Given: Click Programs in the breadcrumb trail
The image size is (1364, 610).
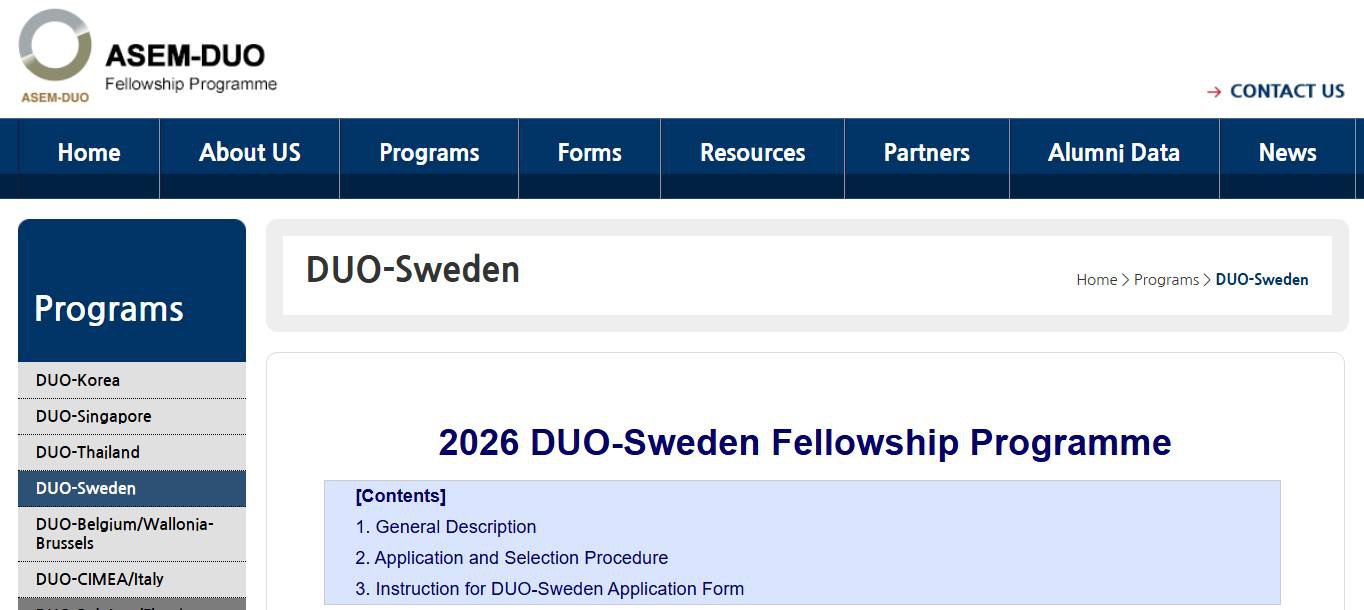Looking at the screenshot, I should [1166, 280].
